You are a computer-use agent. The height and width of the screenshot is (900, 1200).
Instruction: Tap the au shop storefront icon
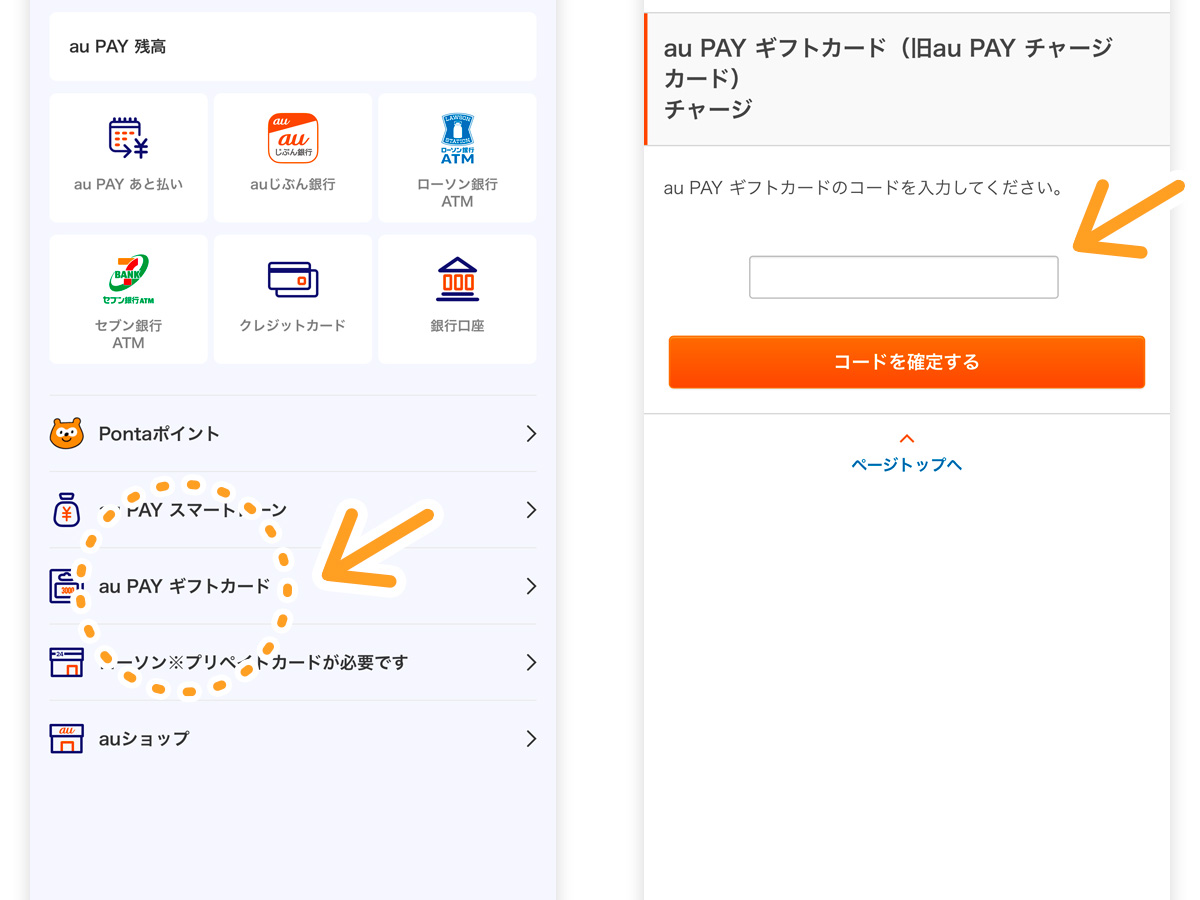point(66,738)
